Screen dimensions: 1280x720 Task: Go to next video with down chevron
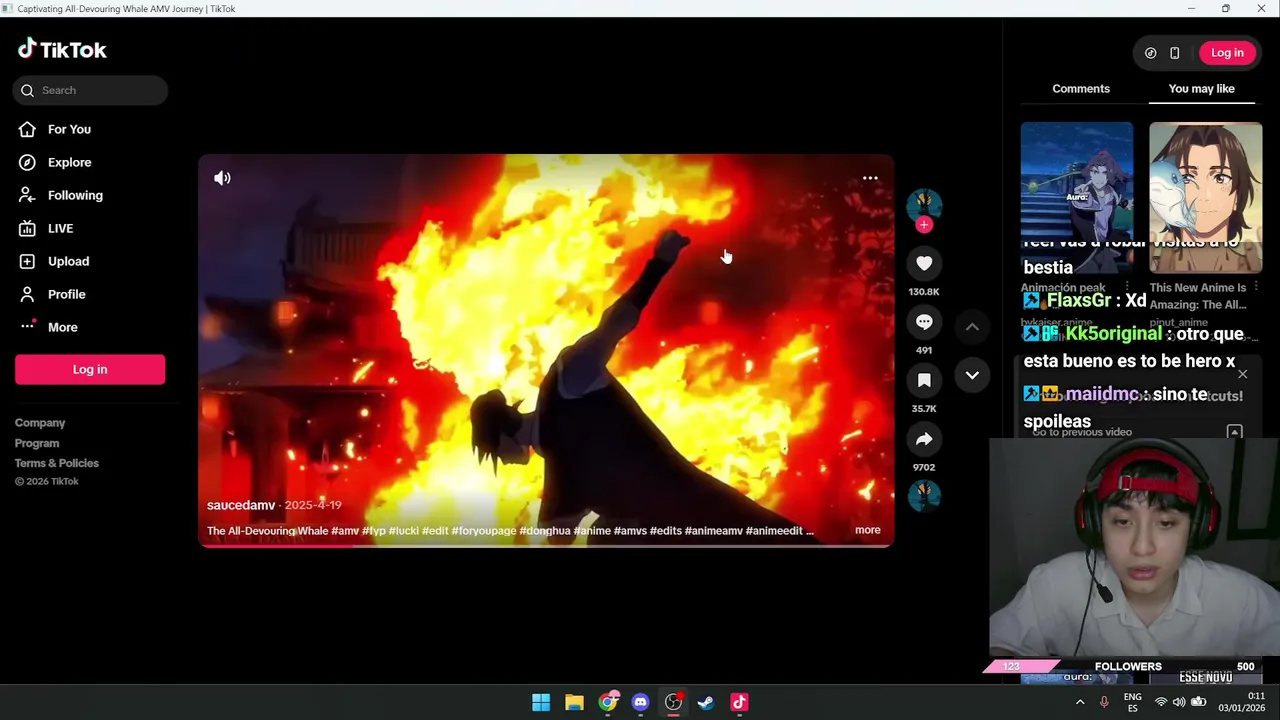tap(972, 375)
